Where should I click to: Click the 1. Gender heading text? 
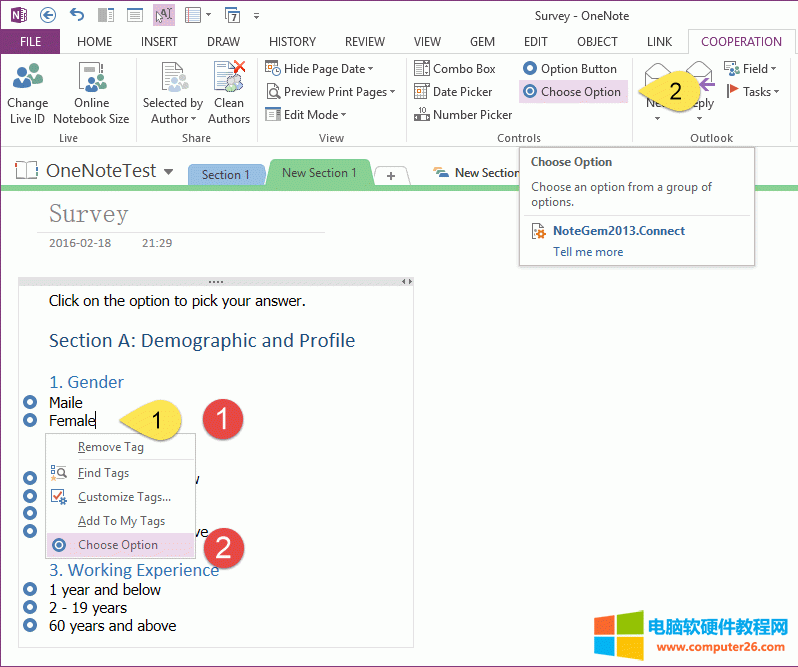click(86, 382)
